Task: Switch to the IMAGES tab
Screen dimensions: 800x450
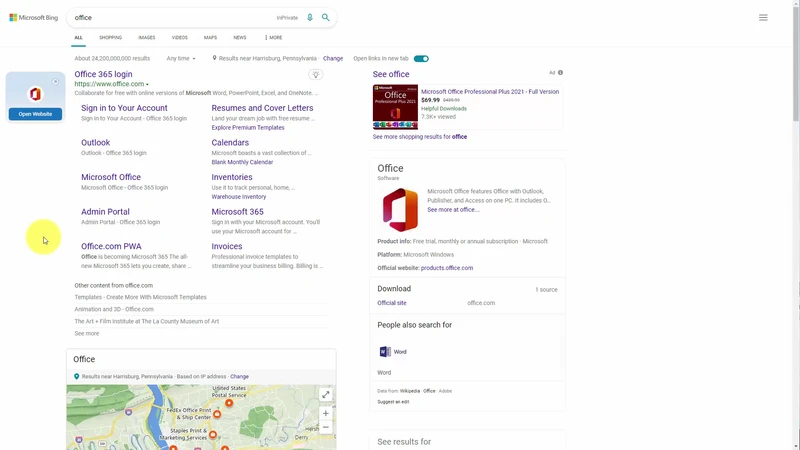Action: (x=147, y=38)
